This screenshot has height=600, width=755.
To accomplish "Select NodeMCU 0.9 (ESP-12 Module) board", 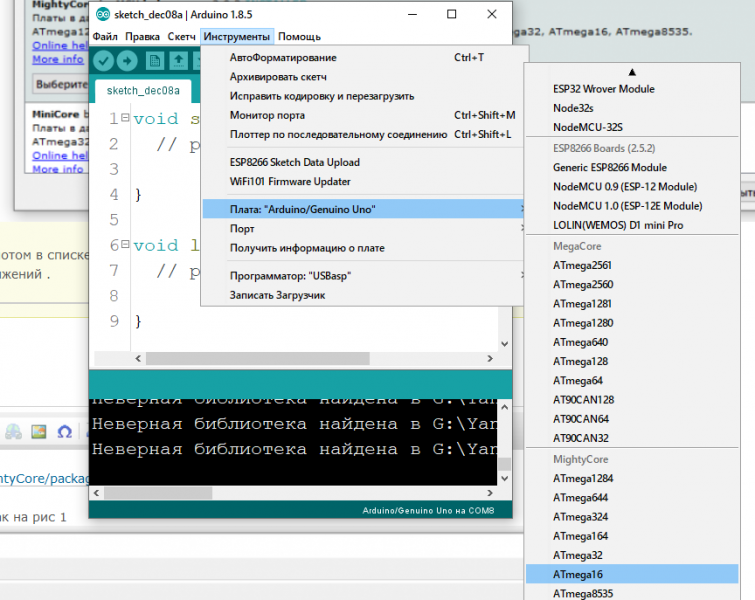I will pyautogui.click(x=632, y=187).
